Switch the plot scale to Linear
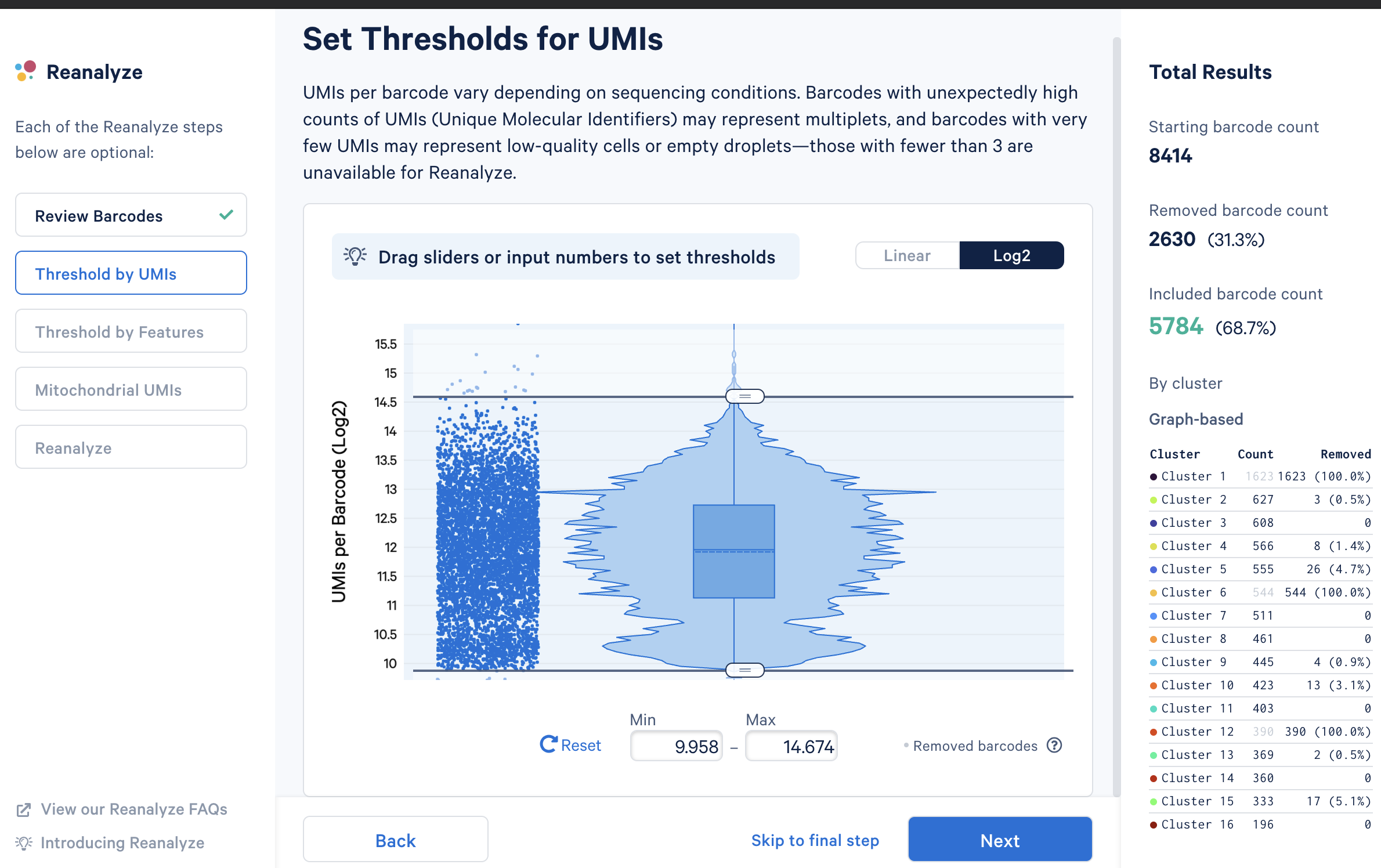This screenshot has width=1381, height=868. pyautogui.click(x=907, y=255)
